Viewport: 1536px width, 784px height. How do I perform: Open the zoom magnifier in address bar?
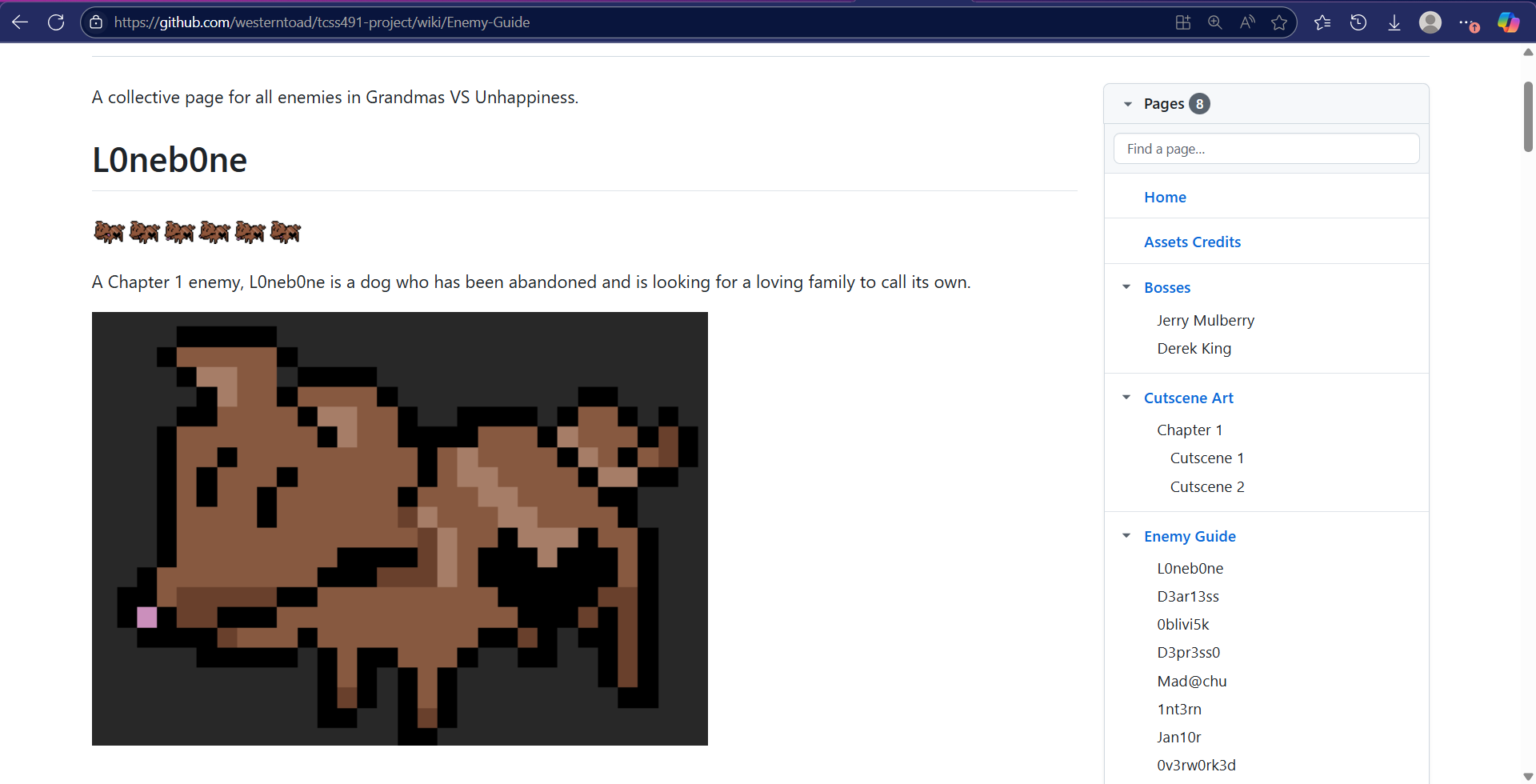tap(1215, 22)
